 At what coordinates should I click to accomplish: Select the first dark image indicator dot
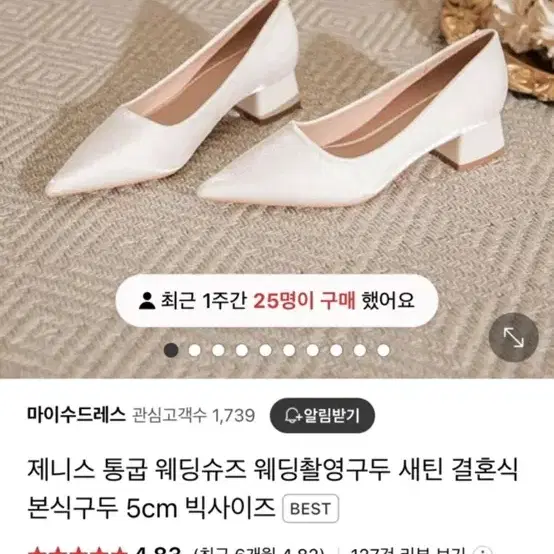pos(171,350)
